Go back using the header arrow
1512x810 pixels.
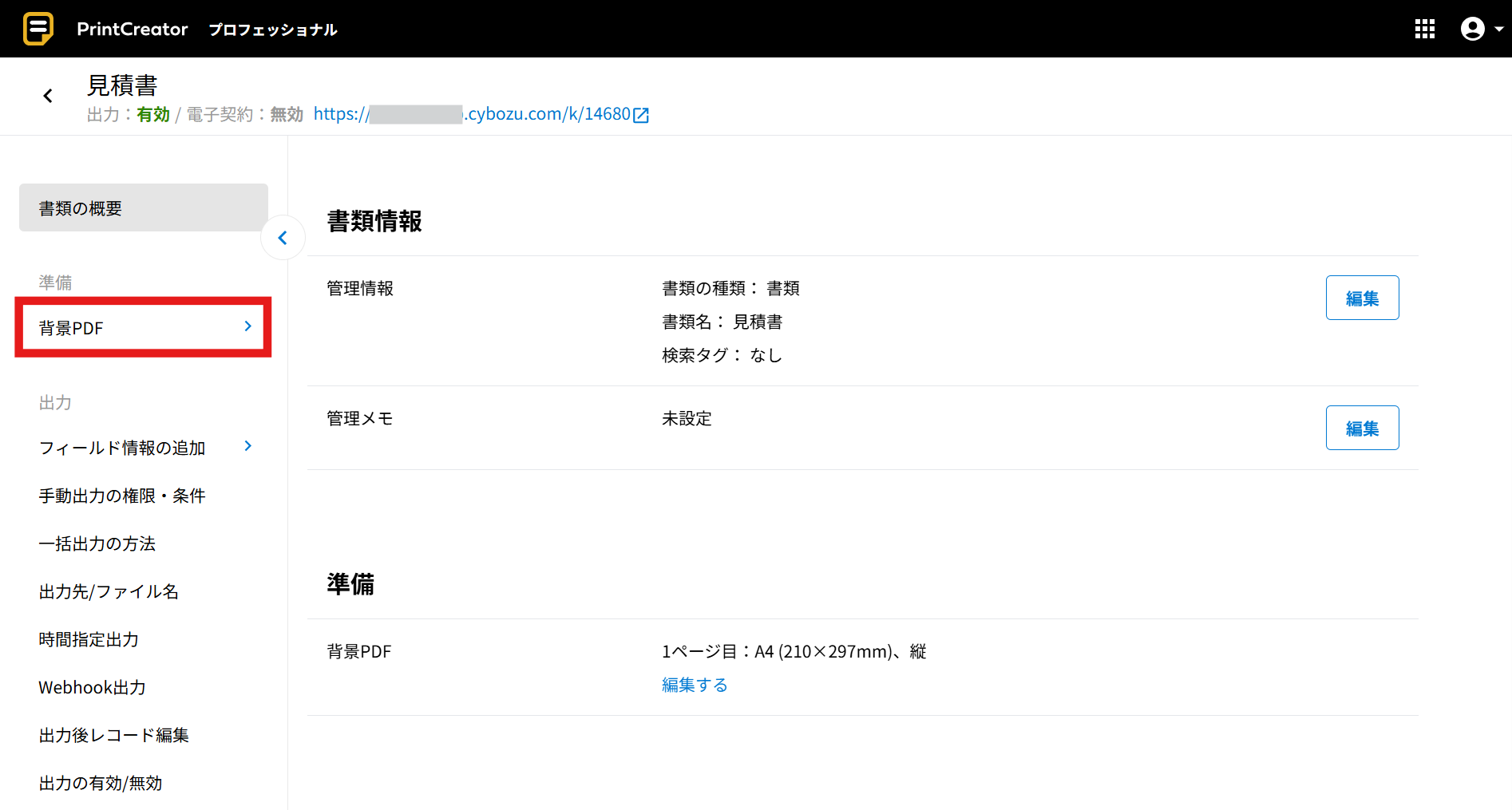48,97
